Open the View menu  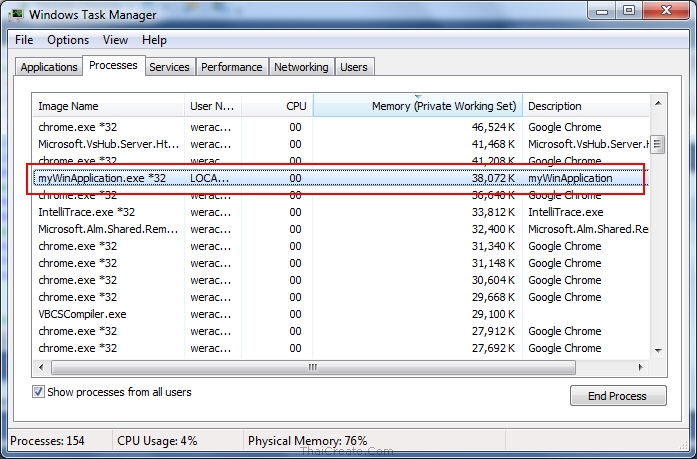pyautogui.click(x=116, y=40)
